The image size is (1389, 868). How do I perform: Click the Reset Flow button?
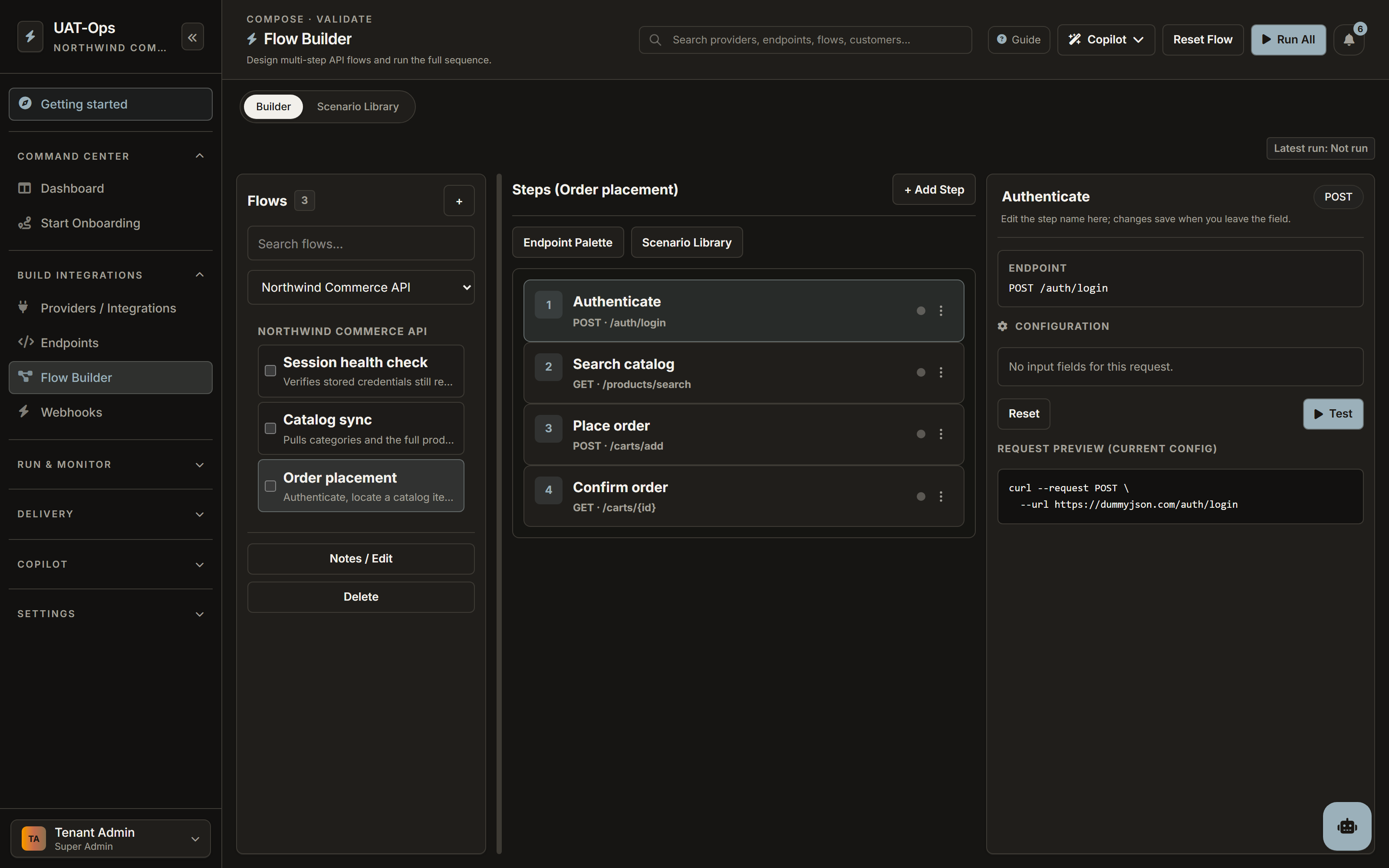(x=1202, y=39)
